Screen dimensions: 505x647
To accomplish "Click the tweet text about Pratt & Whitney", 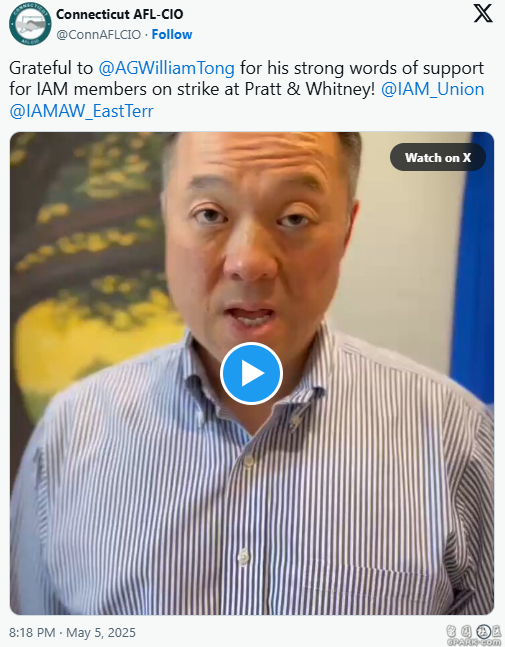I will (x=246, y=89).
